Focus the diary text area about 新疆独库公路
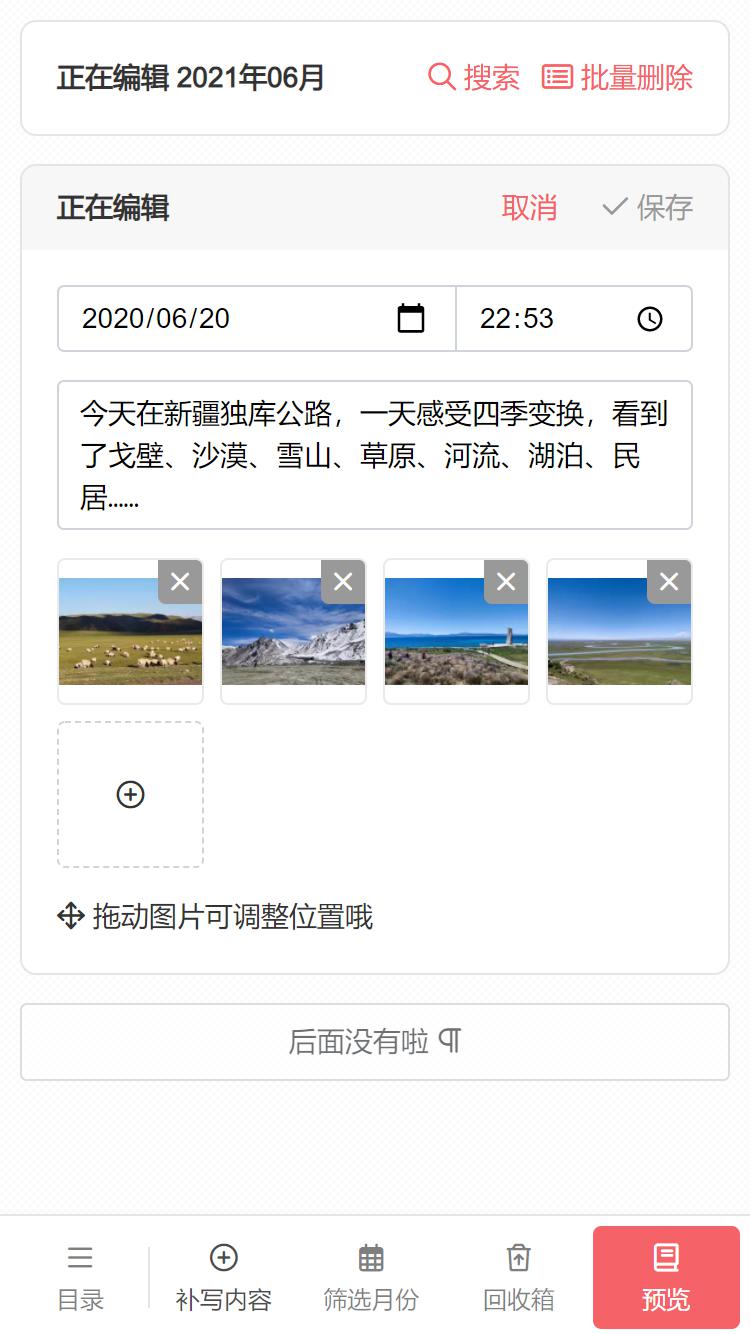 click(375, 455)
